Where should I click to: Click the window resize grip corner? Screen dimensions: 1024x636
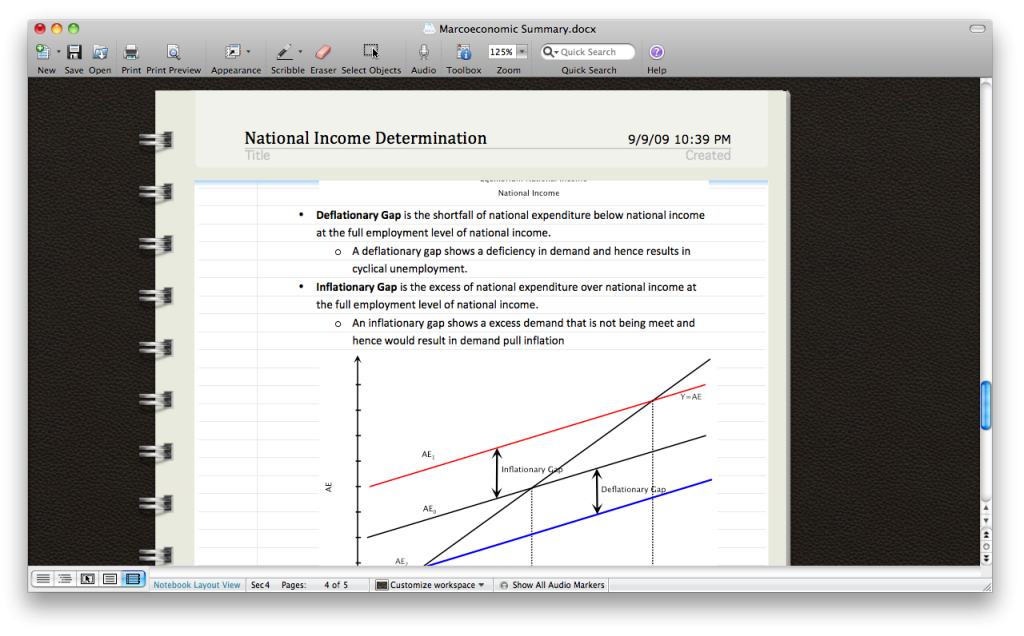point(986,586)
